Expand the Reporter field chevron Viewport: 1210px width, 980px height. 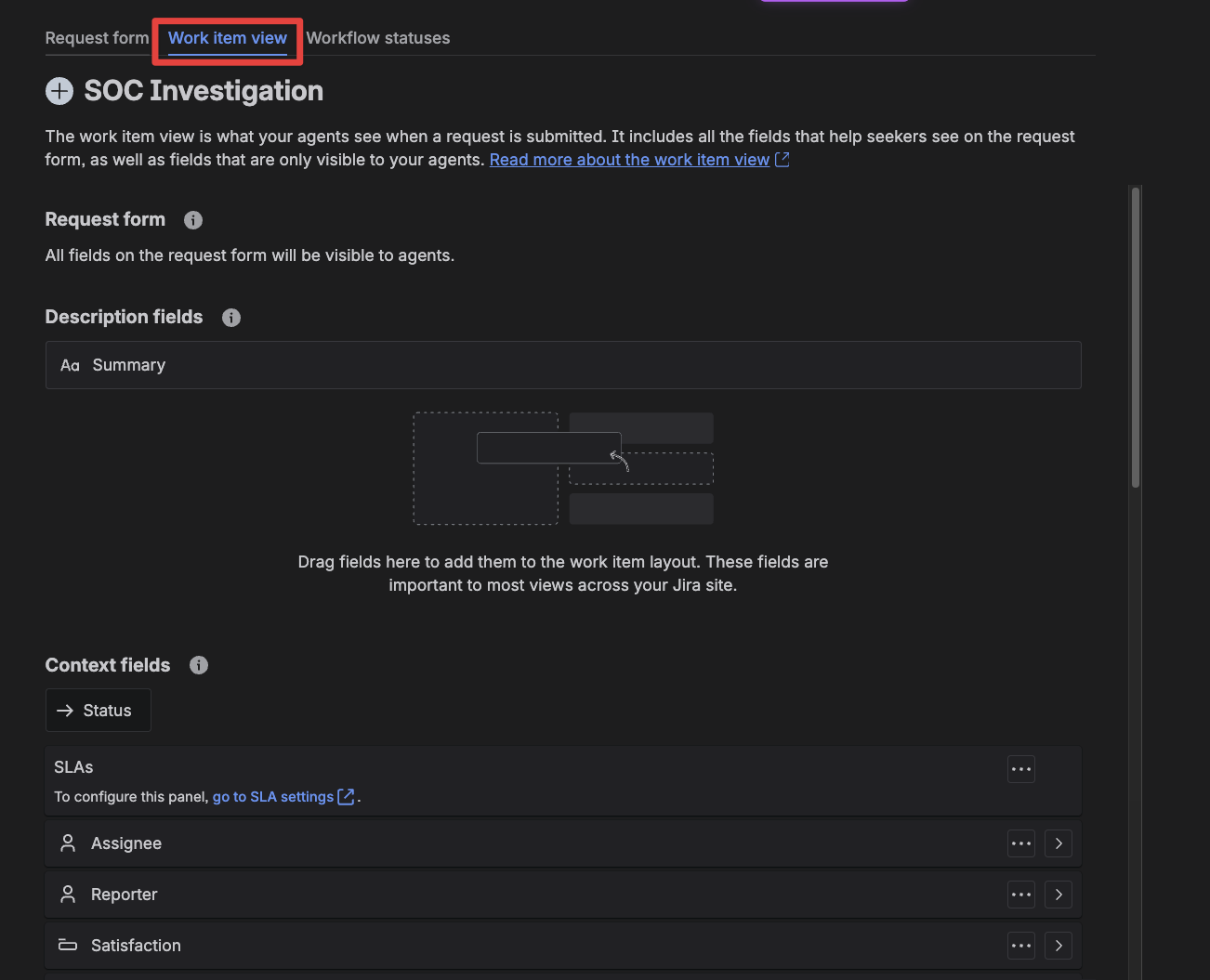coord(1058,895)
